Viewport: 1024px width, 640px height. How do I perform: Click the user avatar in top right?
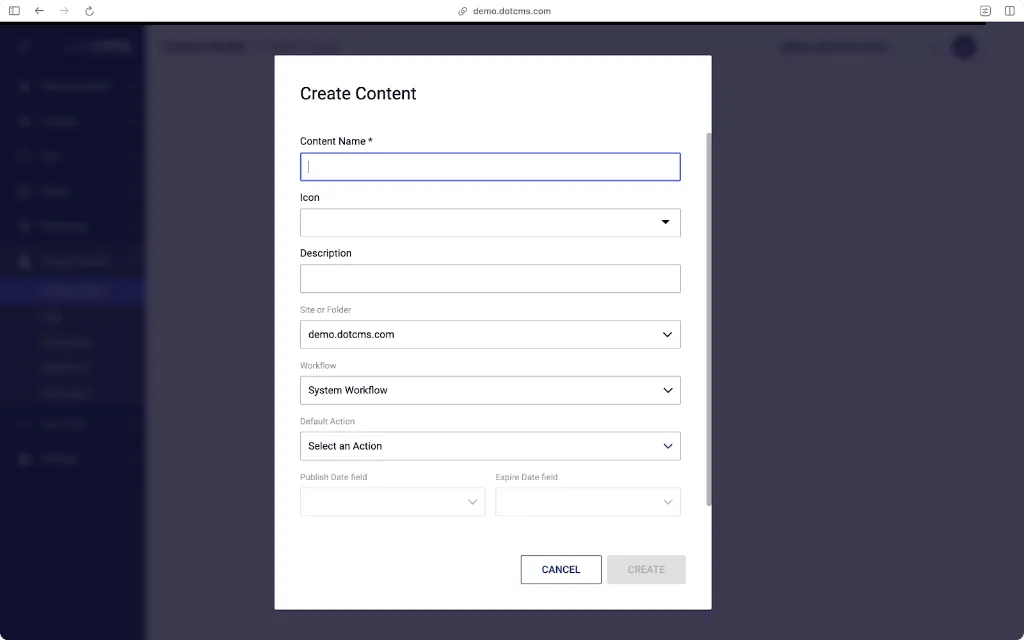coord(963,47)
